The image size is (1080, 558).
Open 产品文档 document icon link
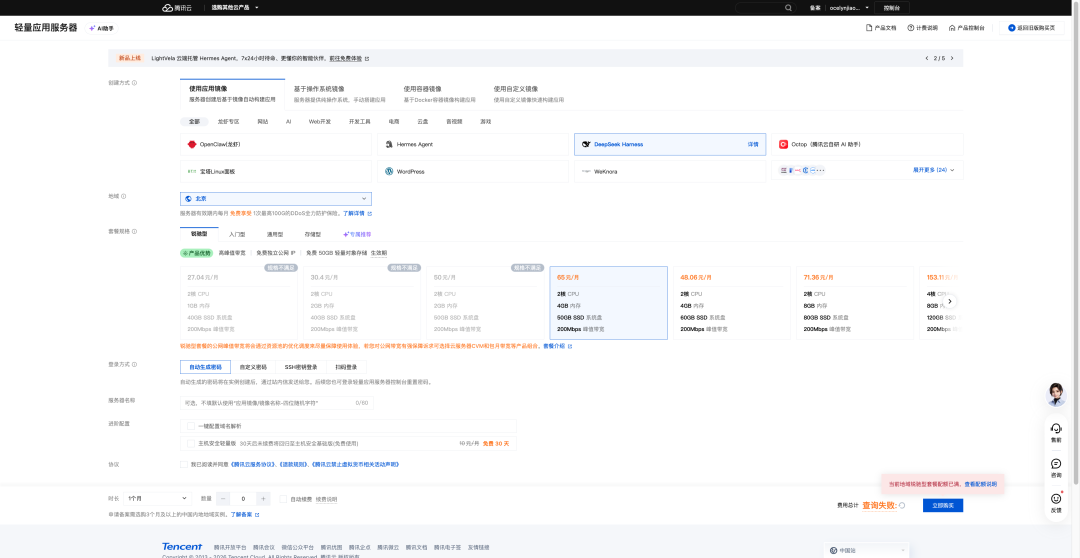(881, 28)
